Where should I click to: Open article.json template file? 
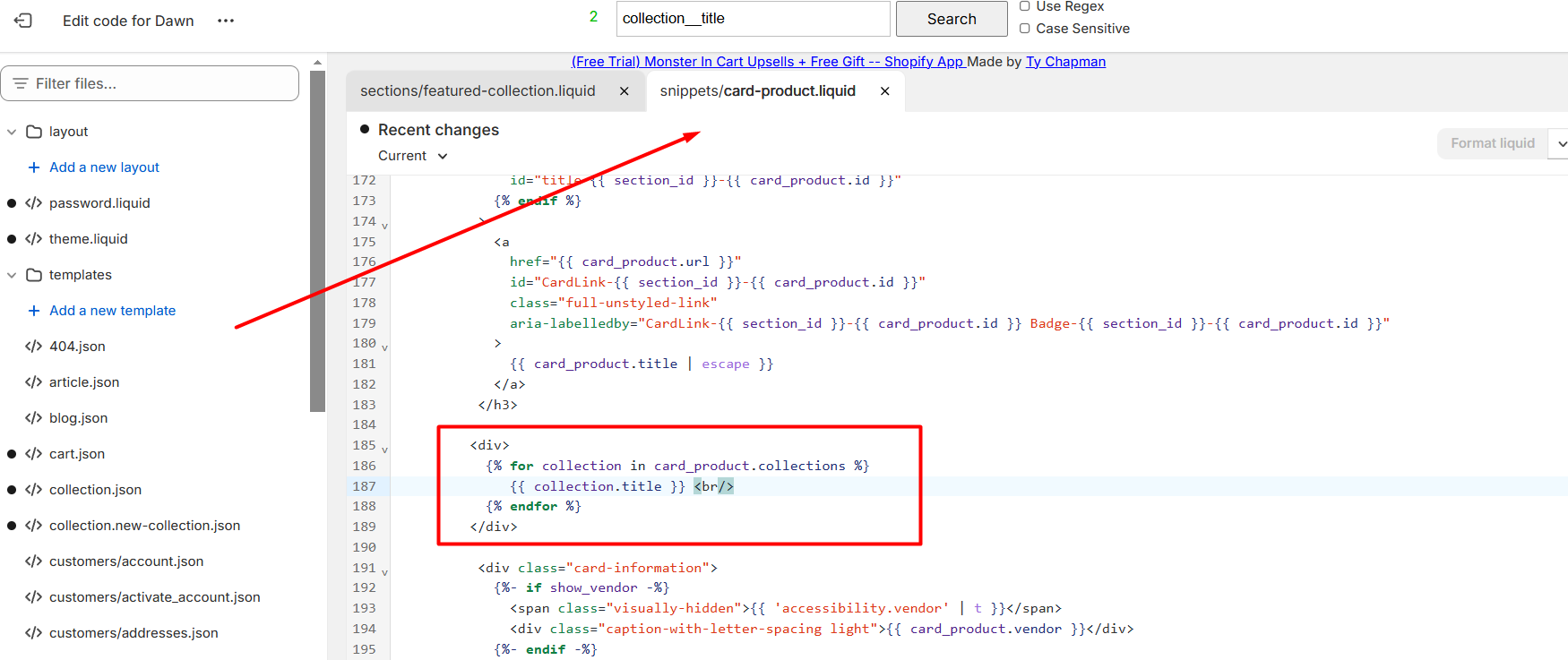84,382
